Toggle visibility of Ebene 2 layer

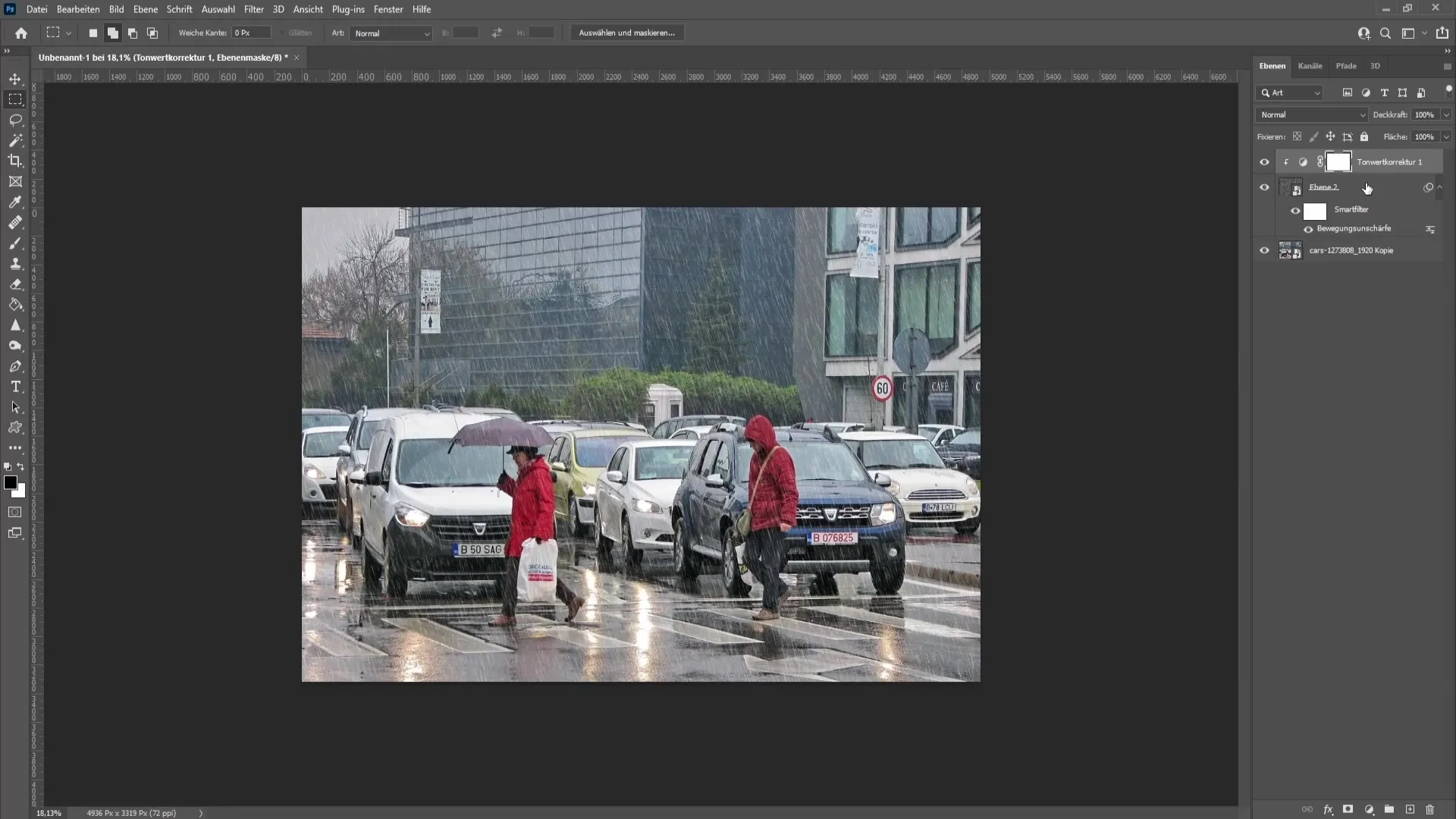(x=1264, y=186)
